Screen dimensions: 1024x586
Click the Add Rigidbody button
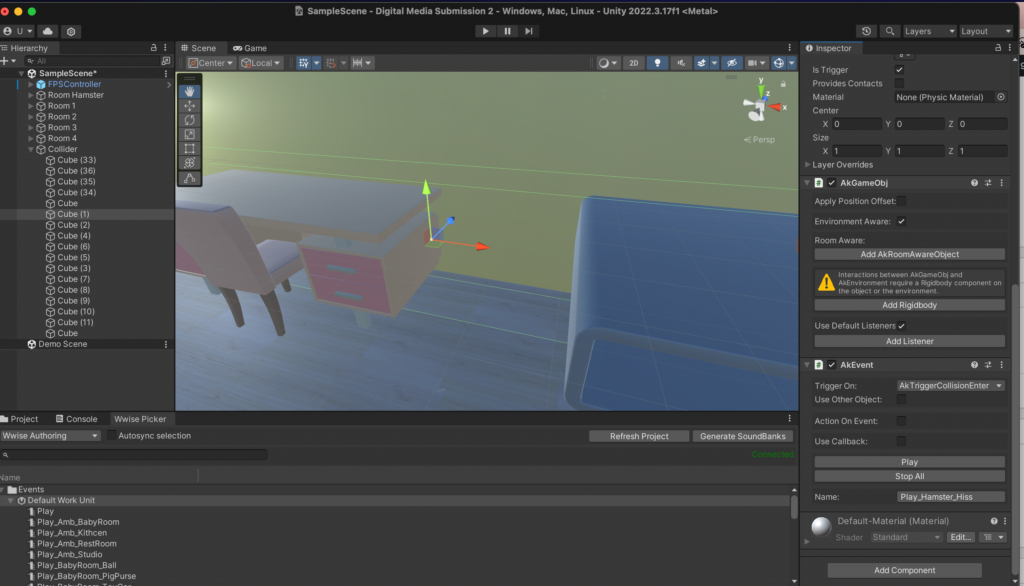click(909, 305)
